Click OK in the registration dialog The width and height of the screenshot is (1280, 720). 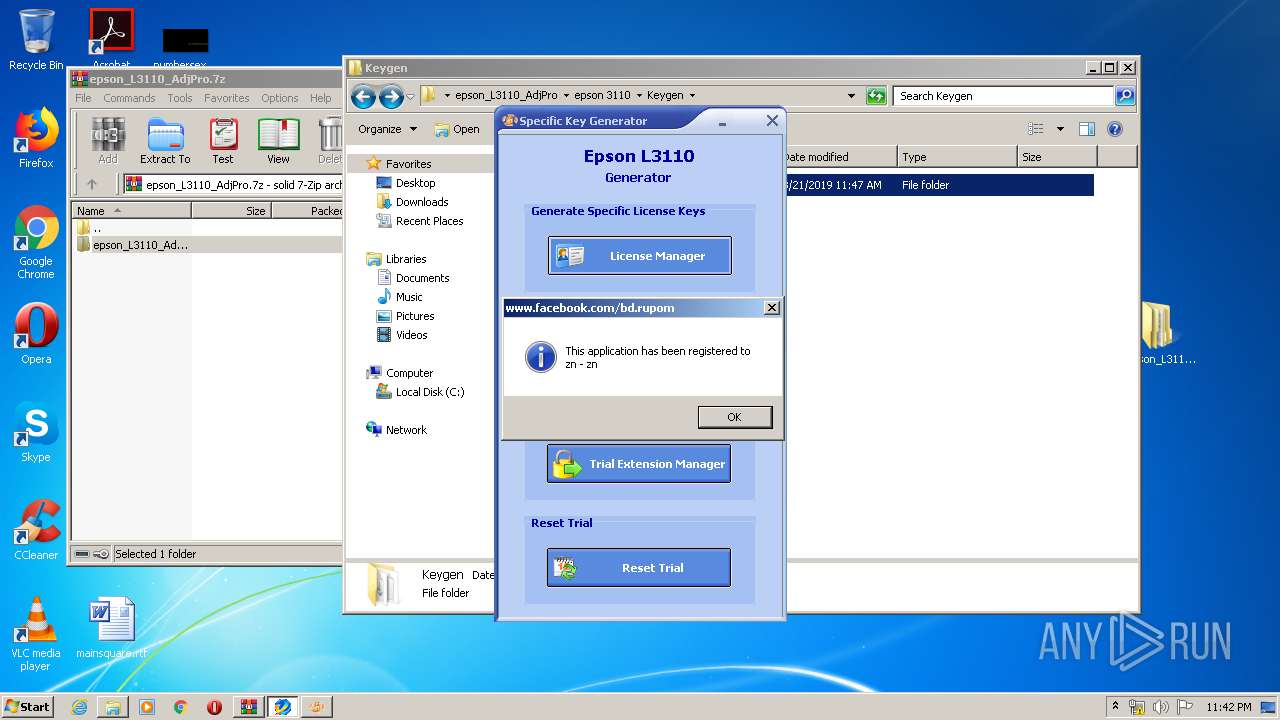pyautogui.click(x=735, y=417)
